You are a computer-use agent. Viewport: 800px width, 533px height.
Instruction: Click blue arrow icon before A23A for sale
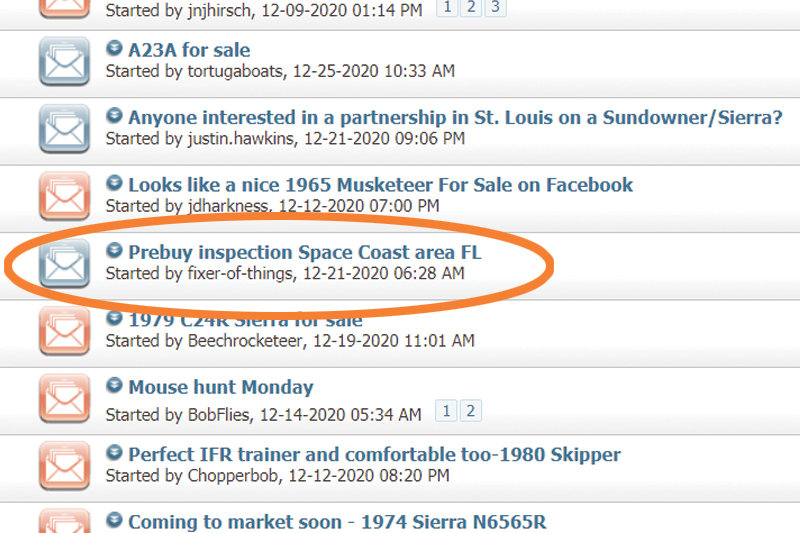coord(114,48)
